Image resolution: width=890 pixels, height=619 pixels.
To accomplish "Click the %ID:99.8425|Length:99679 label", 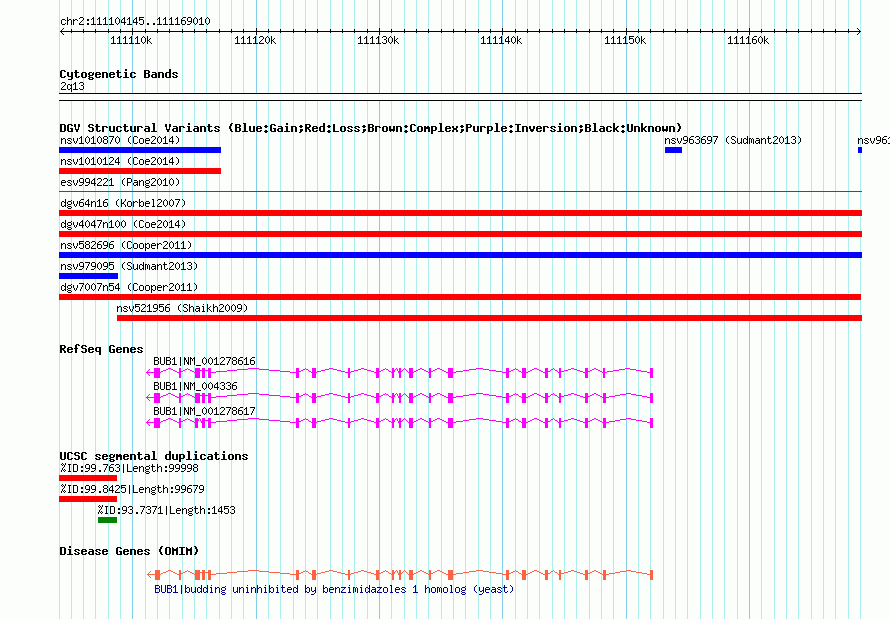I will tap(132, 489).
